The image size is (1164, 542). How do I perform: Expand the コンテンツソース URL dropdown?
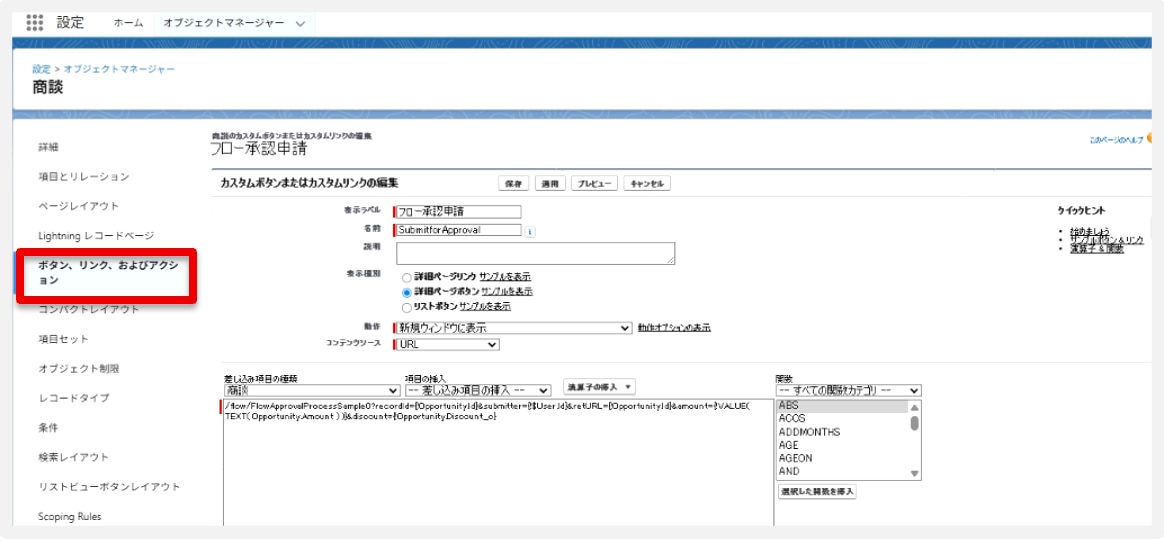tap(446, 344)
